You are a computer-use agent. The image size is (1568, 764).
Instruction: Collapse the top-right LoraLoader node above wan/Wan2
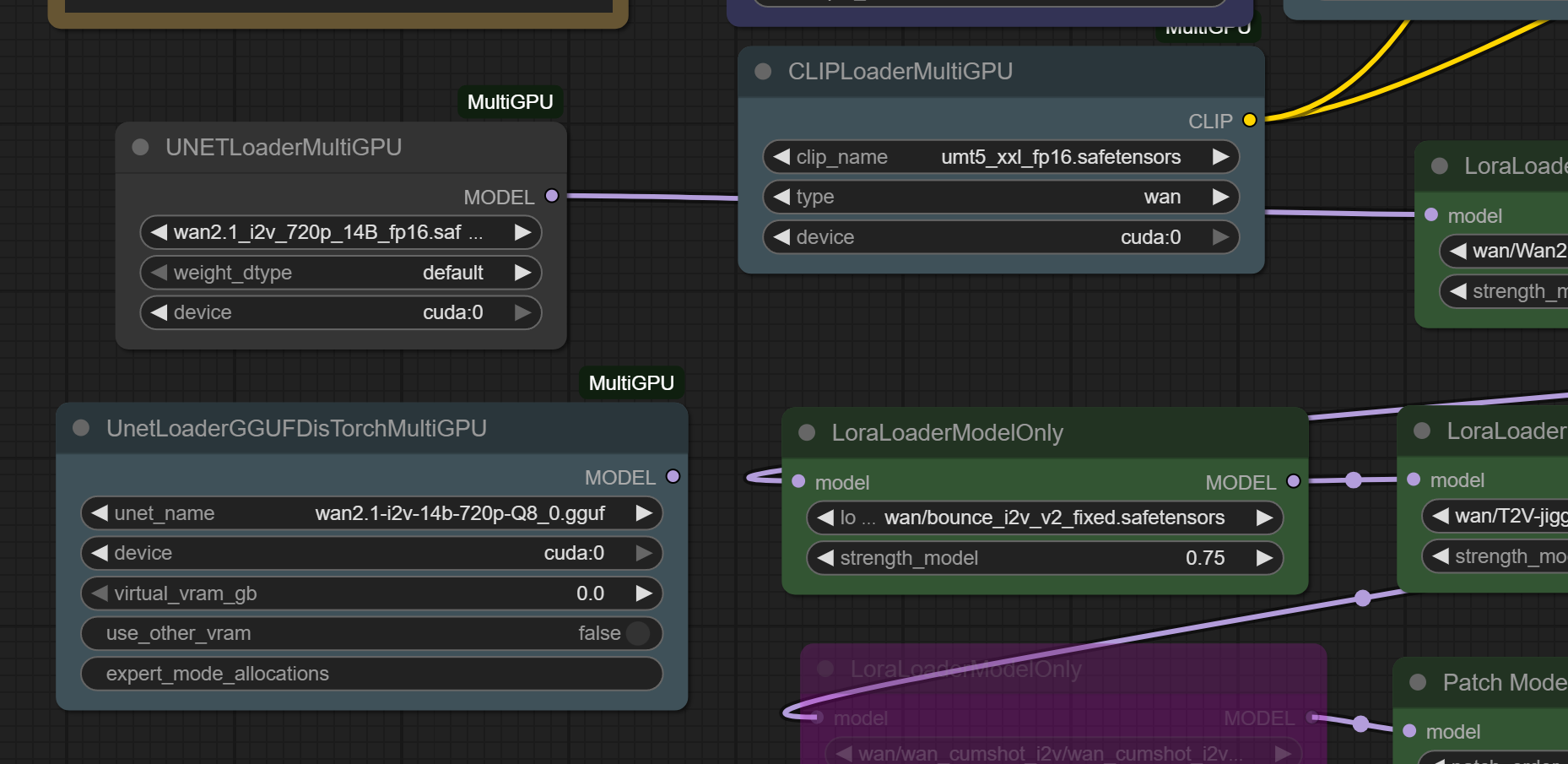[x=1440, y=165]
